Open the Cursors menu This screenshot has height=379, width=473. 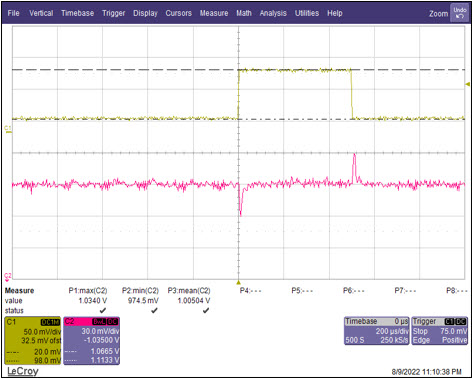[x=179, y=13]
